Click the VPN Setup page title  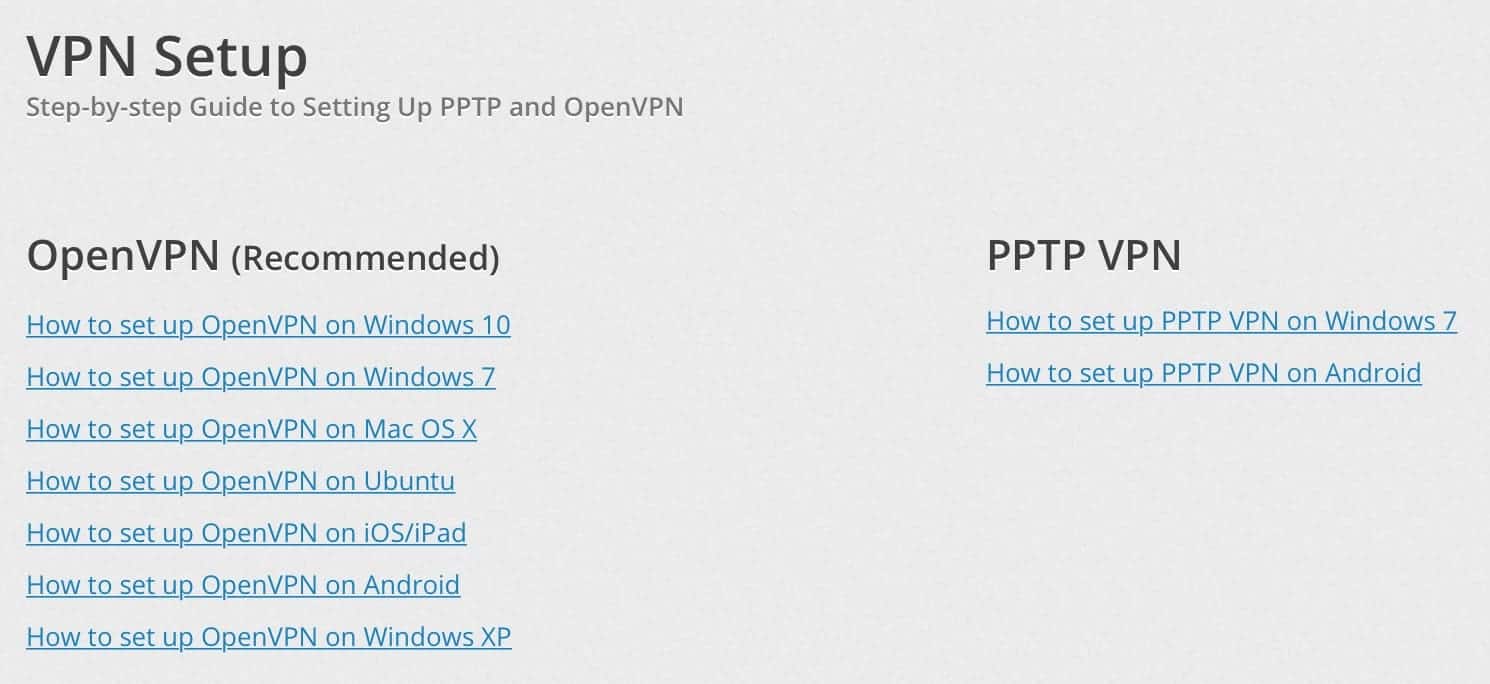pyautogui.click(x=166, y=57)
